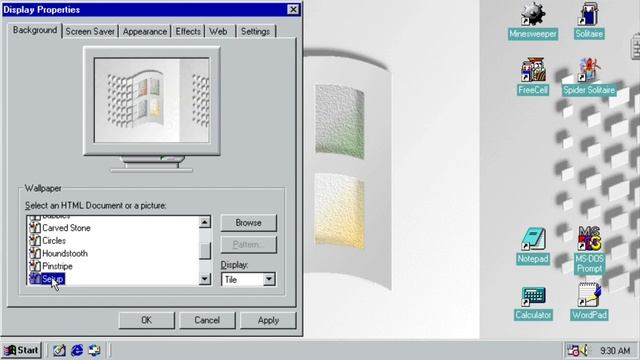
Task: Click the Houndstooth wallpaper file icon
Action: pos(35,253)
